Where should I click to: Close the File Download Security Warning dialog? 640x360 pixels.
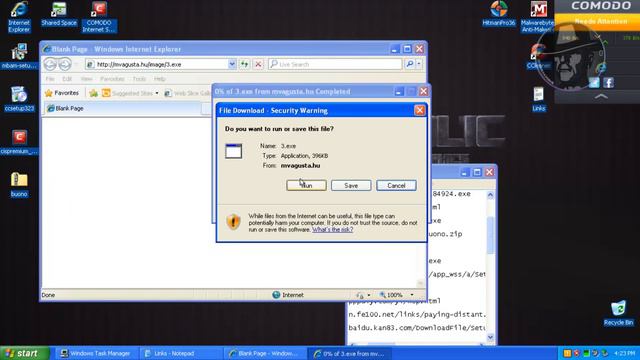point(420,110)
